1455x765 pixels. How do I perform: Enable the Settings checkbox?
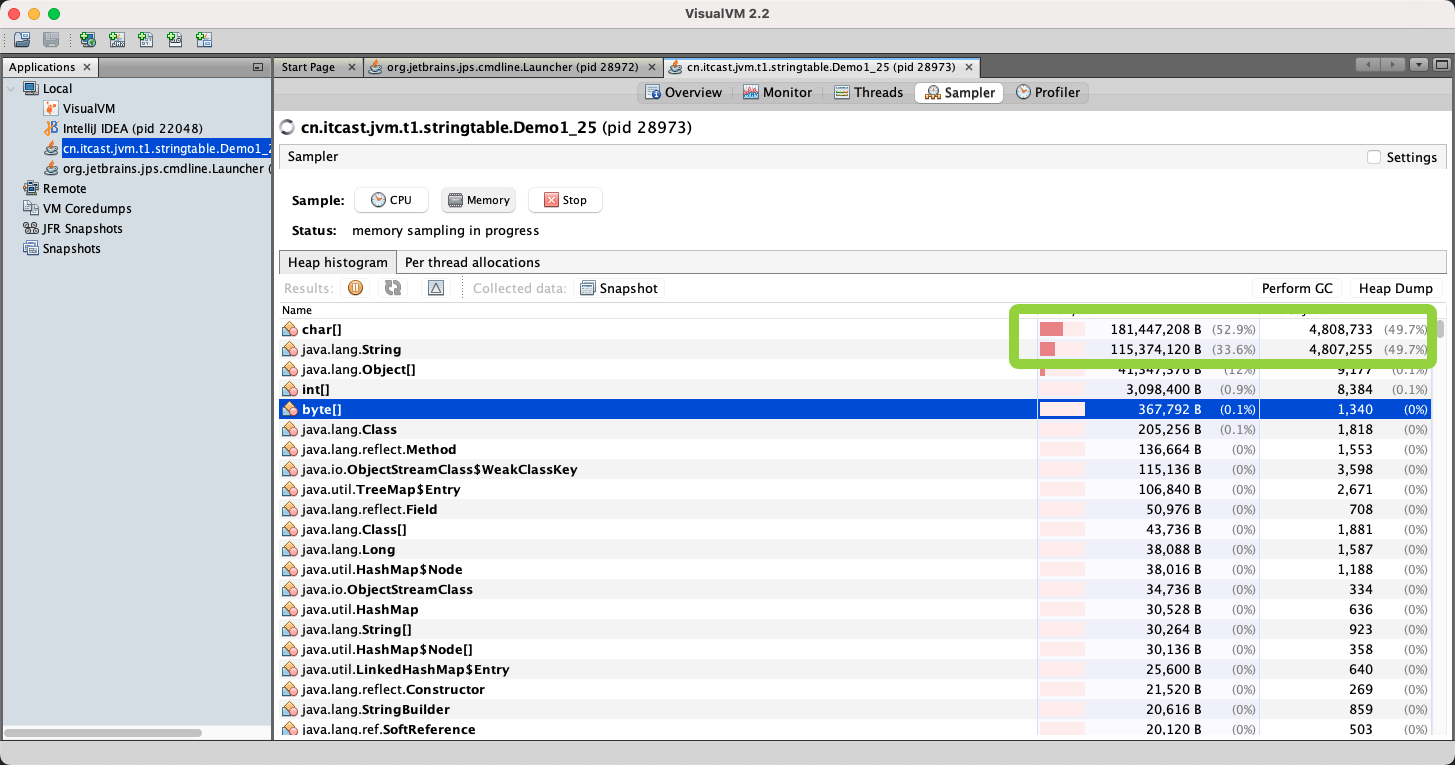pyautogui.click(x=1374, y=157)
